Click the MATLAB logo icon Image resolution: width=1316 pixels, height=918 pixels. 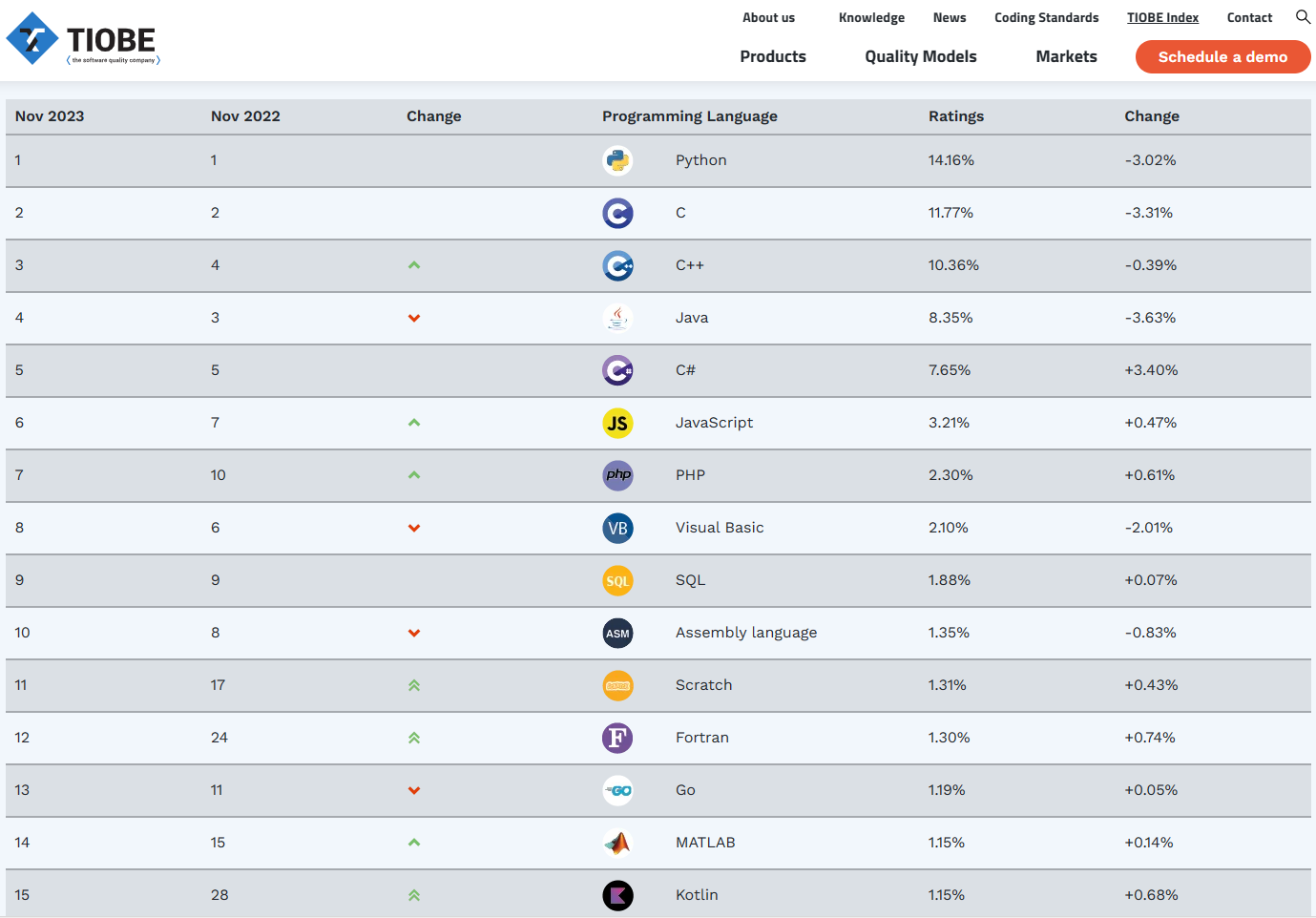pyautogui.click(x=617, y=843)
